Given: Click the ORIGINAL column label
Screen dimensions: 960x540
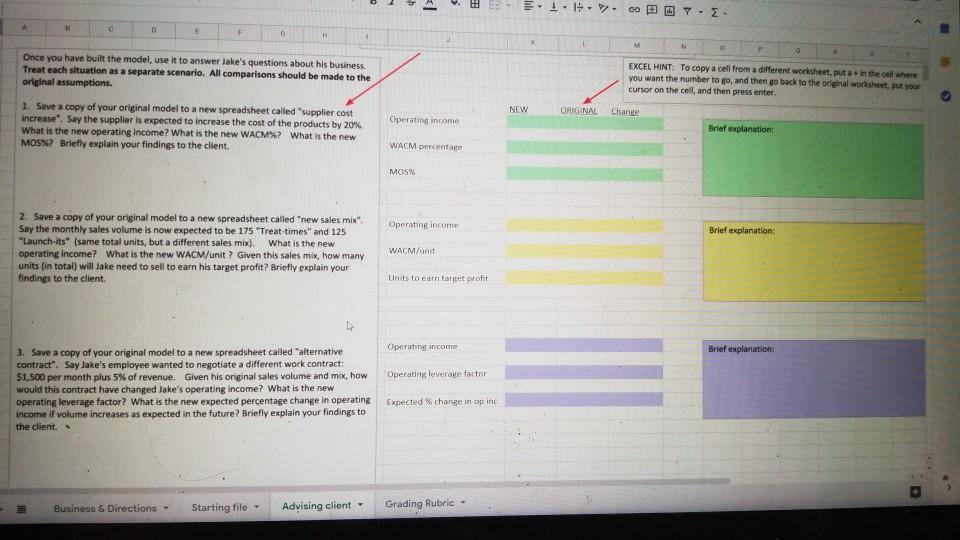Looking at the screenshot, I should [579, 111].
